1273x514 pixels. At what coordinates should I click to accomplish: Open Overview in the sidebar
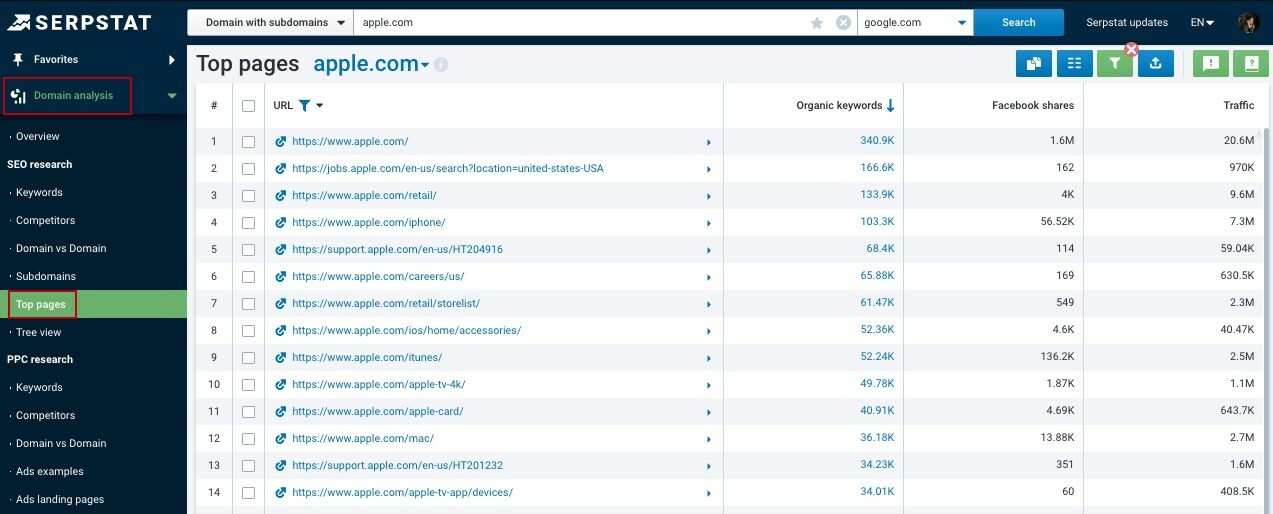pos(38,136)
